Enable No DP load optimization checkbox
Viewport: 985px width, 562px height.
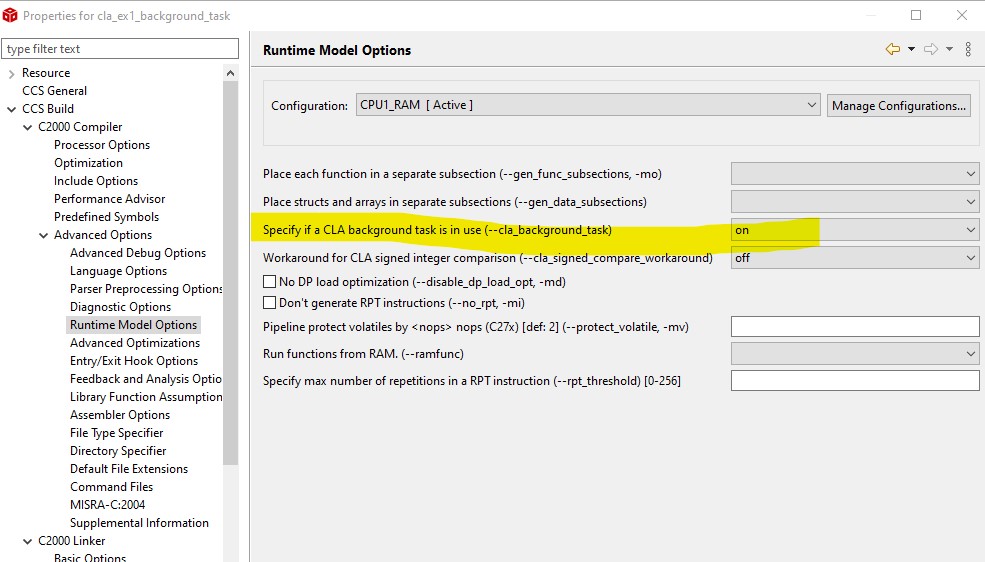269,282
